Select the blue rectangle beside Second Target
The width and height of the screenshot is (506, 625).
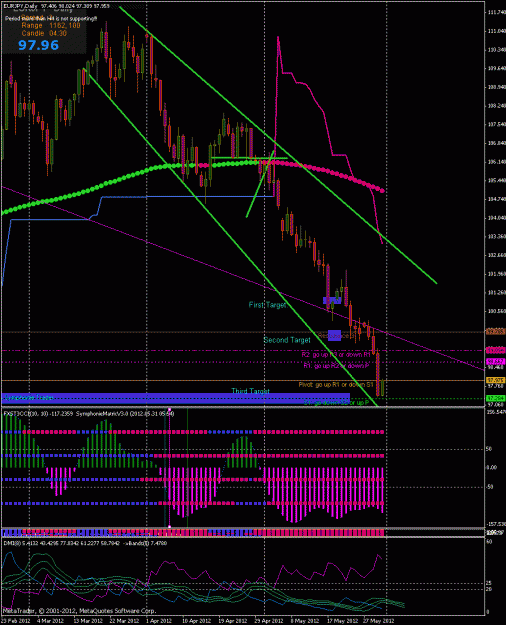coord(334,336)
